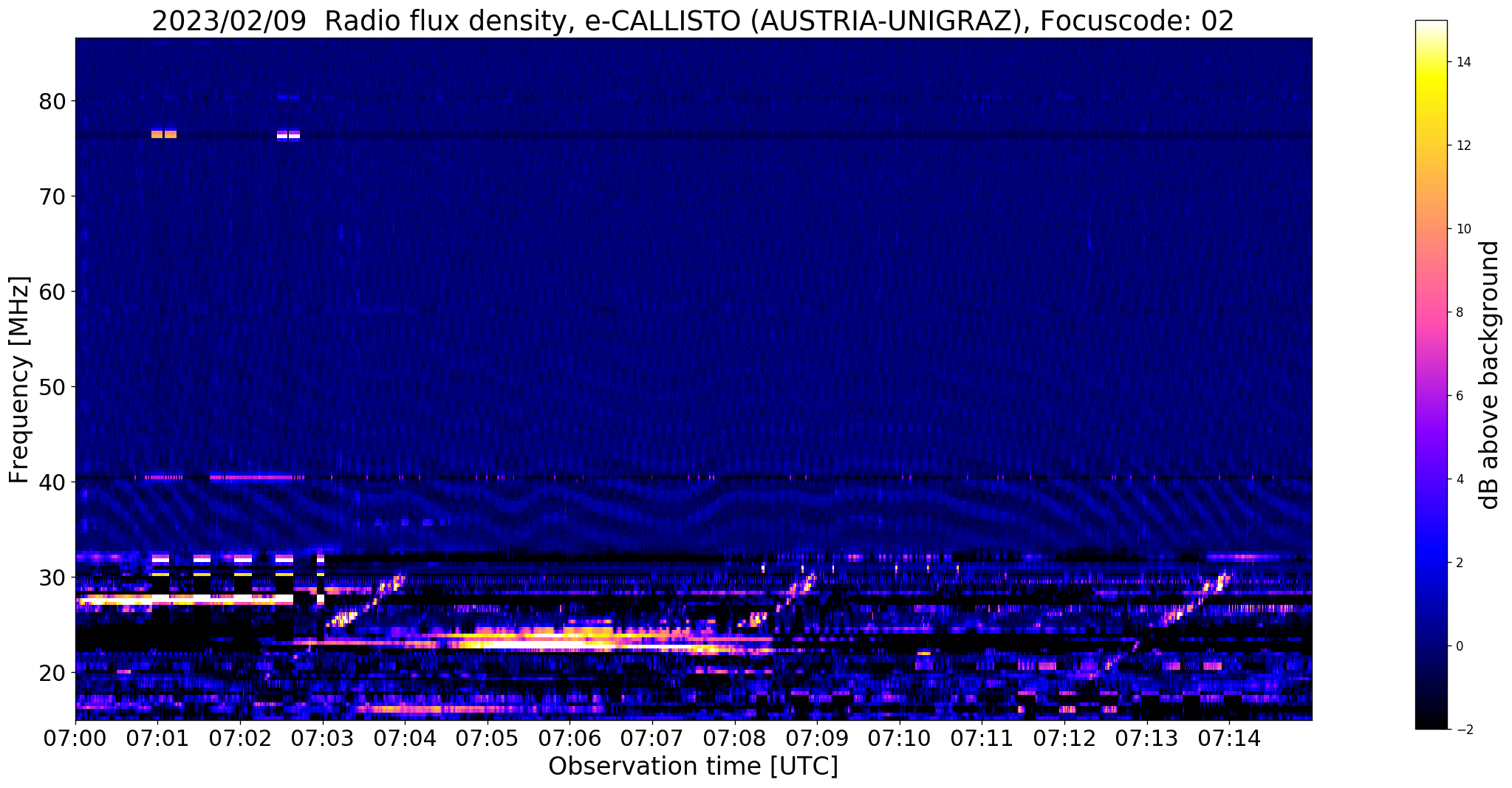
Task: Click the 07:01 time tick label
Action: coord(157,738)
